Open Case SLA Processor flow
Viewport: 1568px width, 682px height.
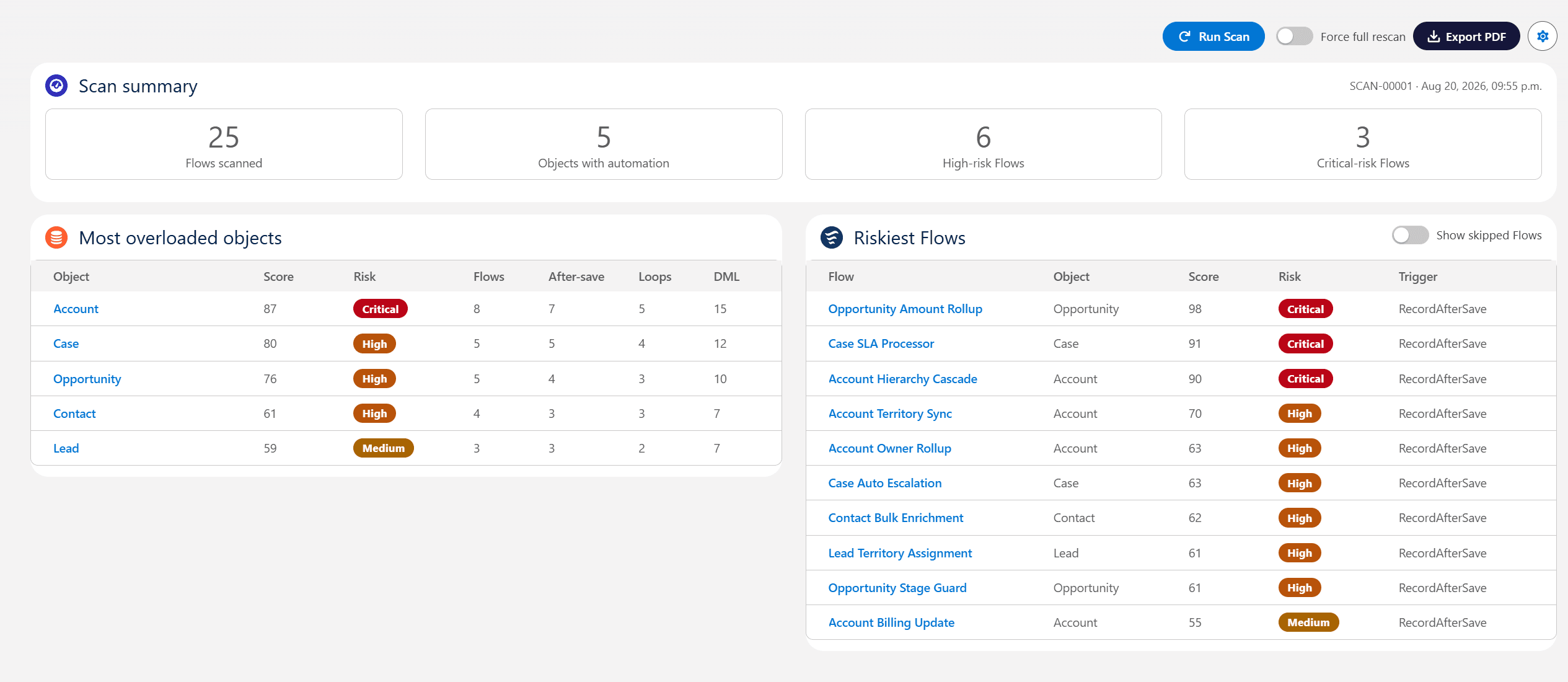(881, 343)
